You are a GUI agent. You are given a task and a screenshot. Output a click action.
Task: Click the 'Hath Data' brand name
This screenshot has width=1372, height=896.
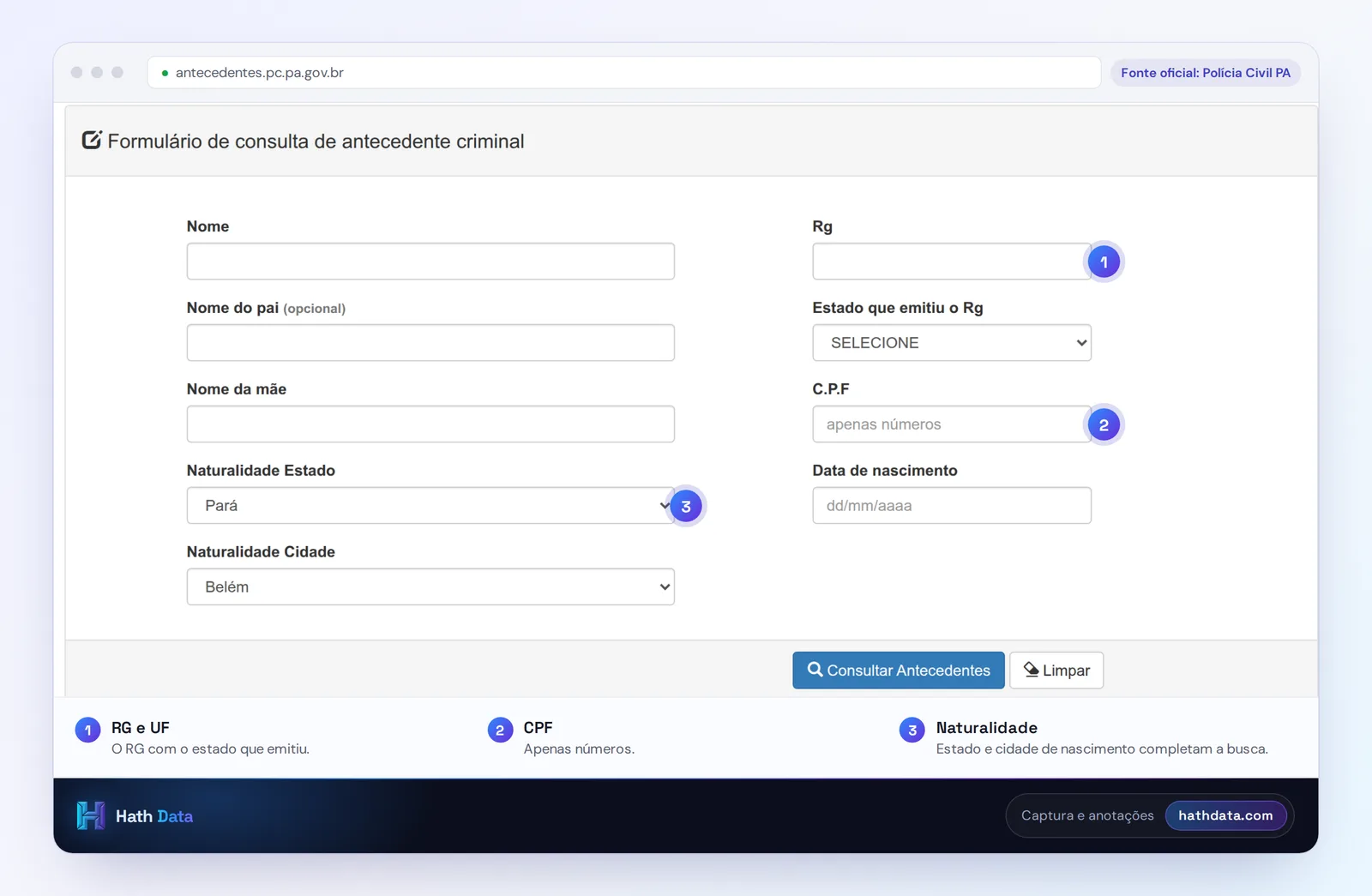pos(154,816)
